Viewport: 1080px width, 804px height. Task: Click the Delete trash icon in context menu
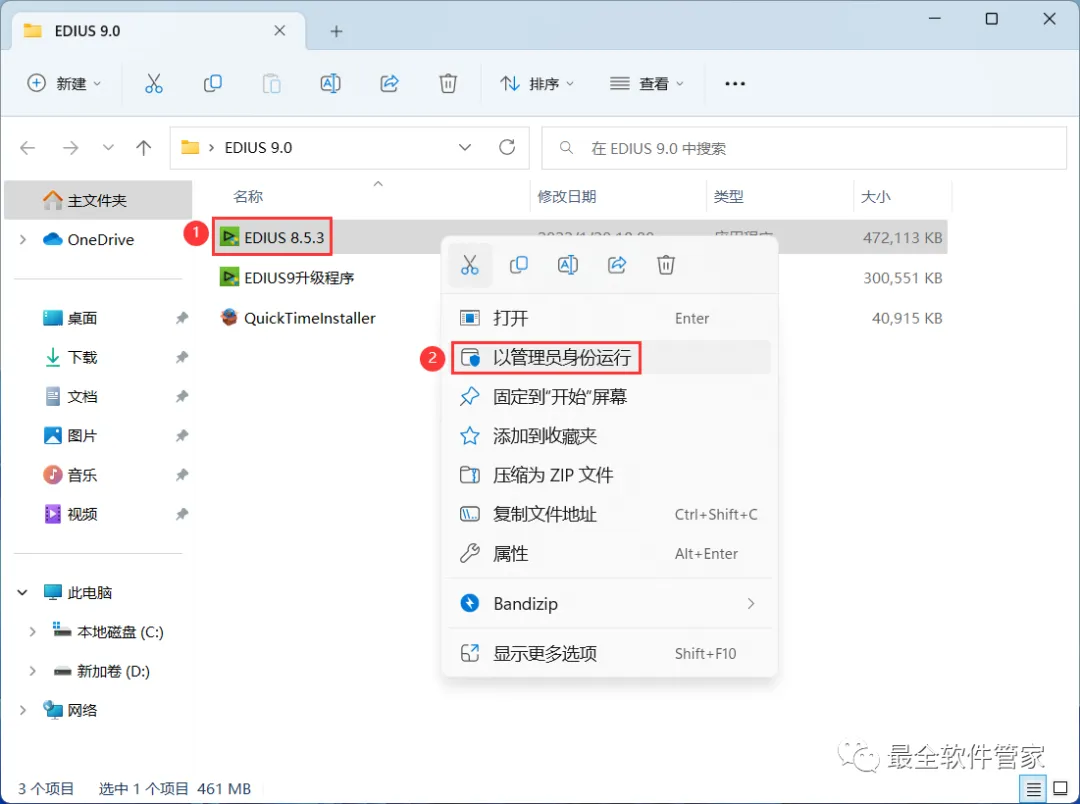click(666, 265)
